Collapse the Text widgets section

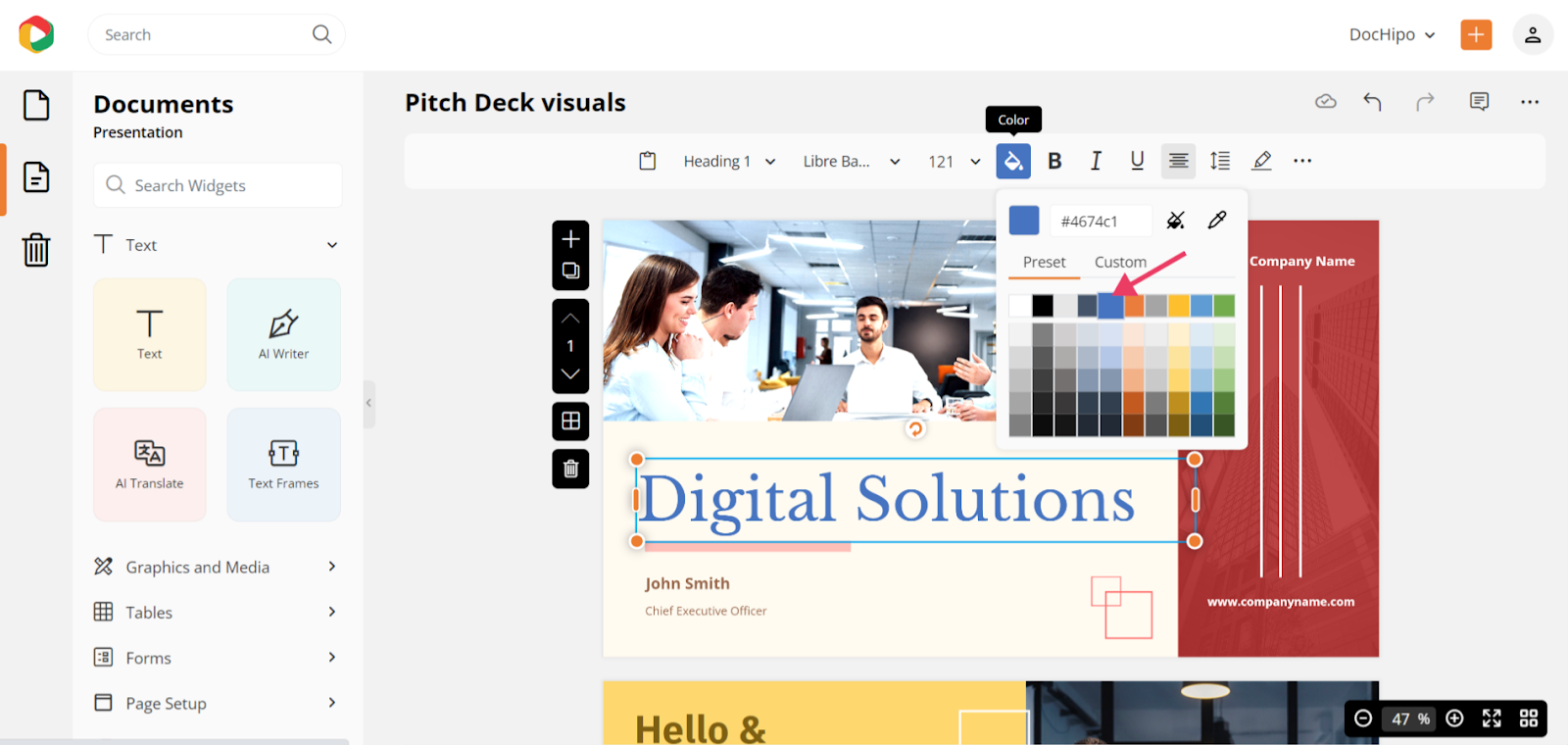332,245
